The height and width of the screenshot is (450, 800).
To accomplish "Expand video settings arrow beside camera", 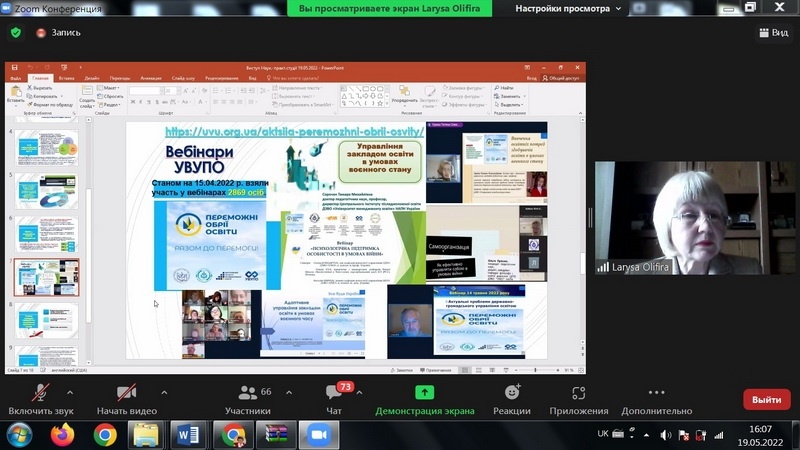I will [x=164, y=392].
